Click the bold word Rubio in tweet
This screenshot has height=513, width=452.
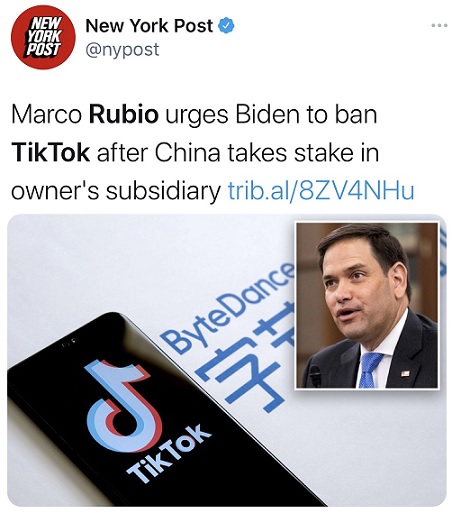point(124,114)
